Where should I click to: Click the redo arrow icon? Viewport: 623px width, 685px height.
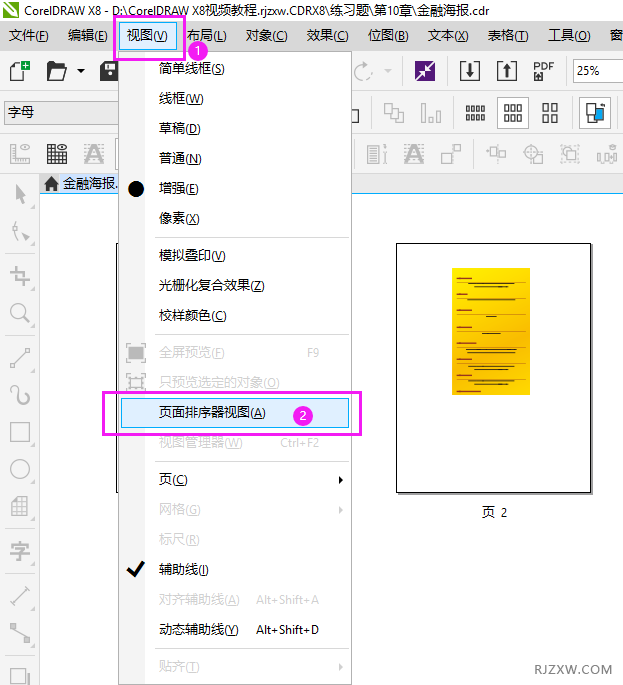coord(363,71)
